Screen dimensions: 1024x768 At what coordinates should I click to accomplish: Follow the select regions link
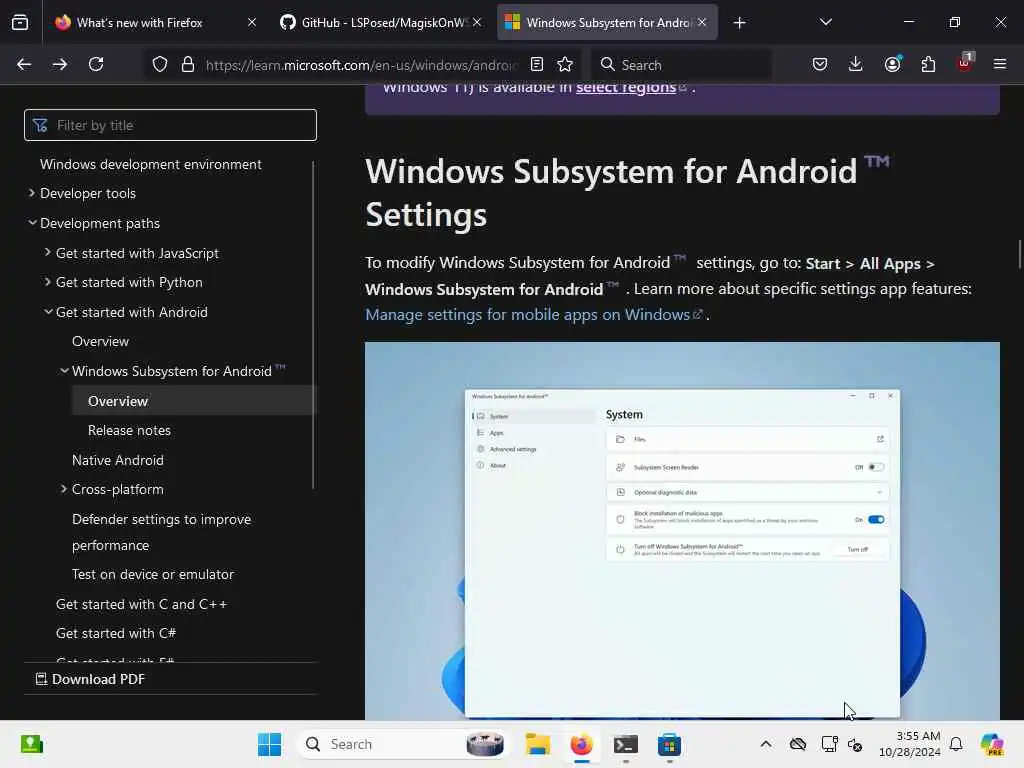coord(626,88)
